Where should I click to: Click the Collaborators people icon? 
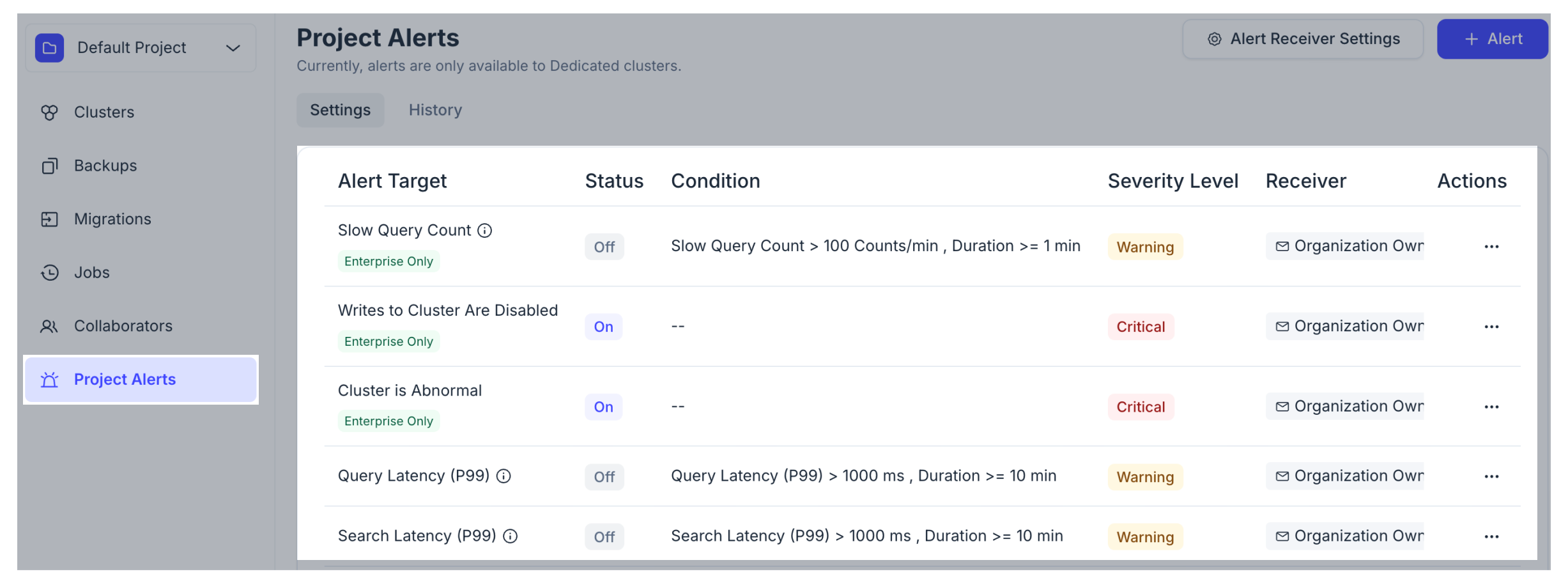49,327
